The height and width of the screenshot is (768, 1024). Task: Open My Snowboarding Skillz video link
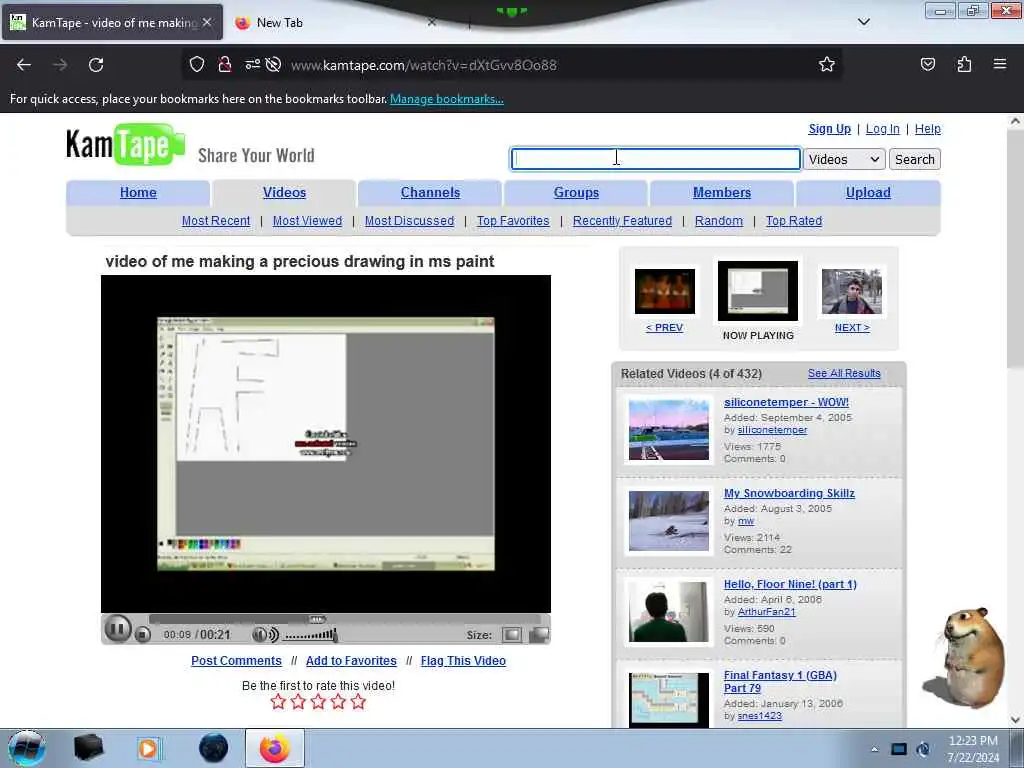pos(789,493)
